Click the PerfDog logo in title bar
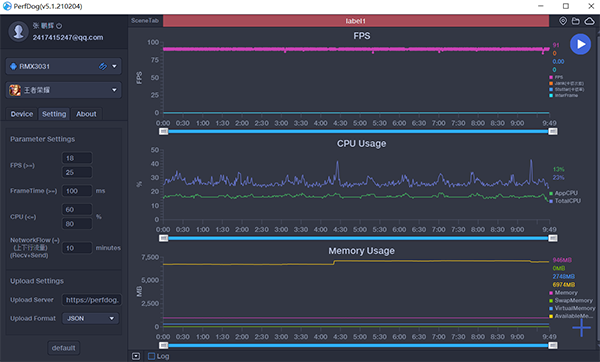600x362 pixels. (x=7, y=6)
